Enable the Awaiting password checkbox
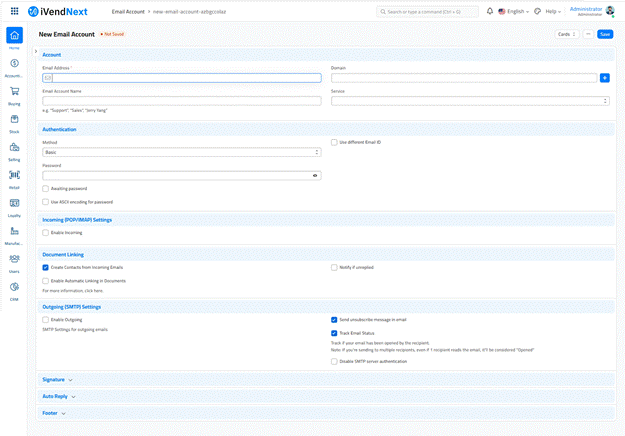625x436 pixels. [46, 188]
